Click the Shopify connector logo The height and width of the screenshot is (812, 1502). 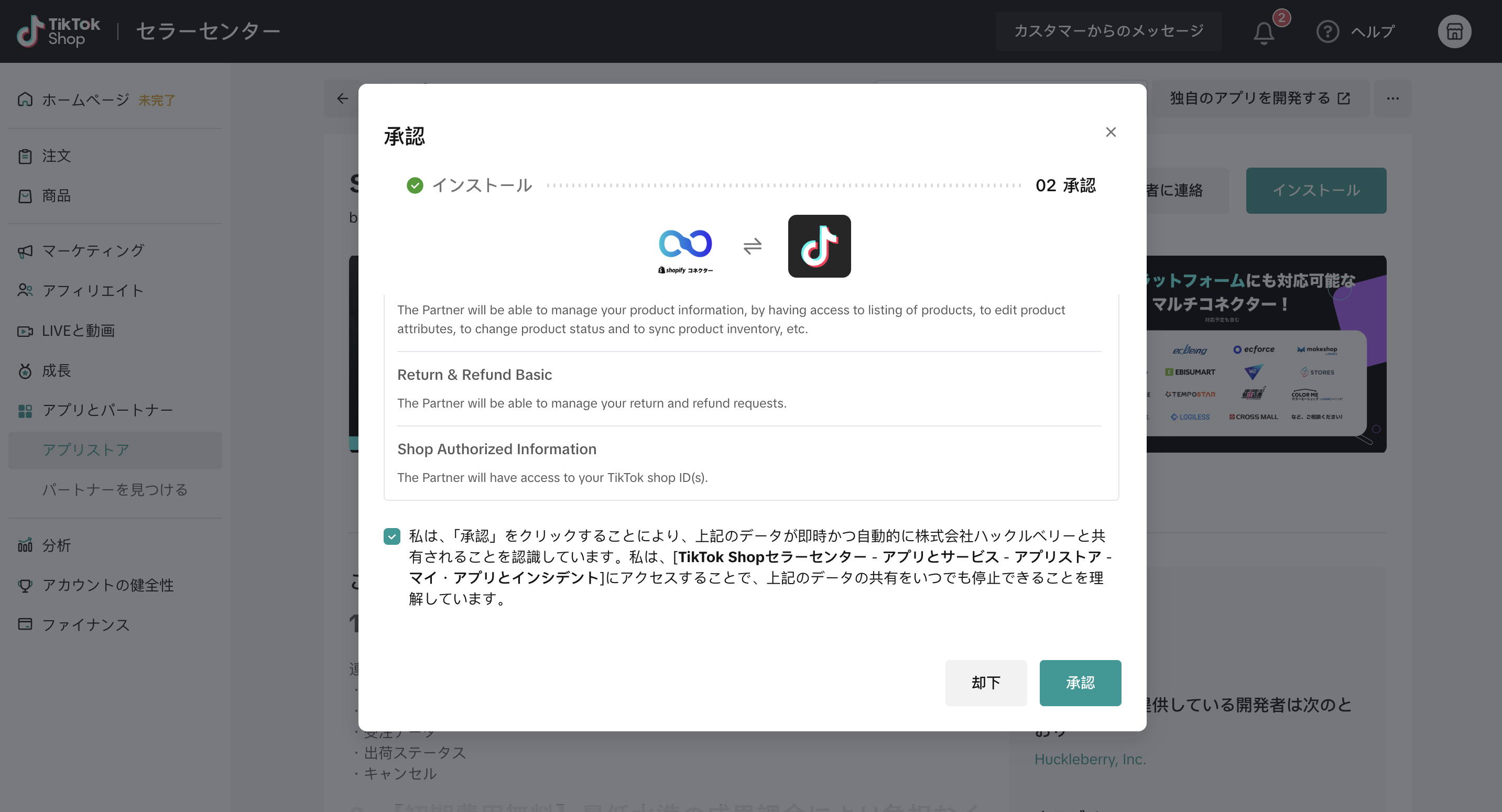tap(685, 249)
